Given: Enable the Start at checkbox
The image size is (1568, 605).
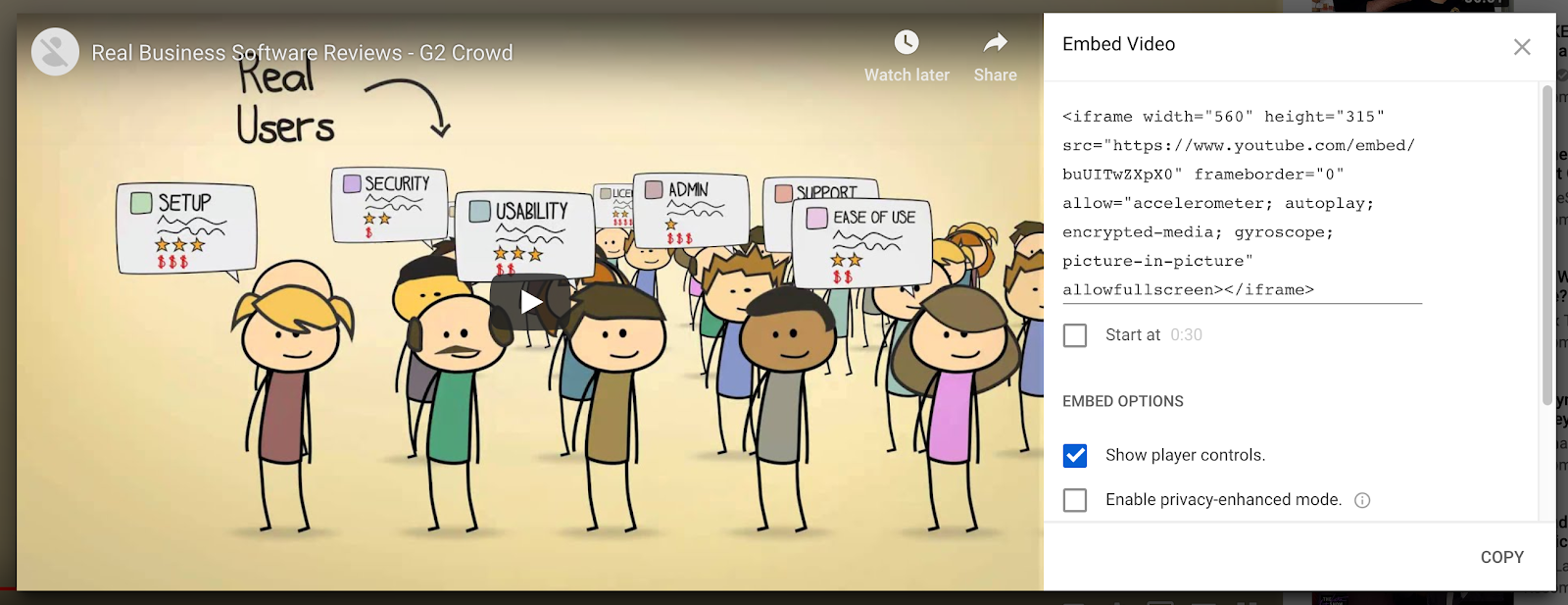Looking at the screenshot, I should pos(1075,335).
